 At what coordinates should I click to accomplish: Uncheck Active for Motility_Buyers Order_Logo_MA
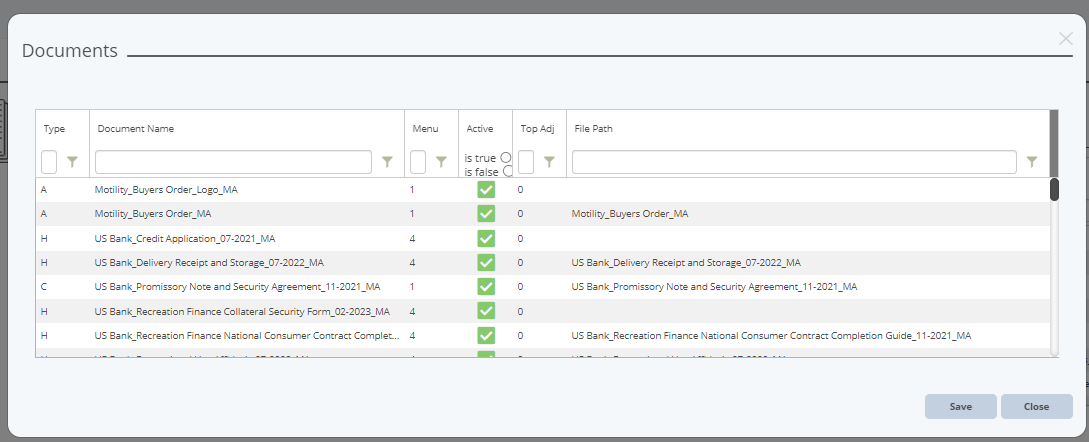(x=486, y=190)
